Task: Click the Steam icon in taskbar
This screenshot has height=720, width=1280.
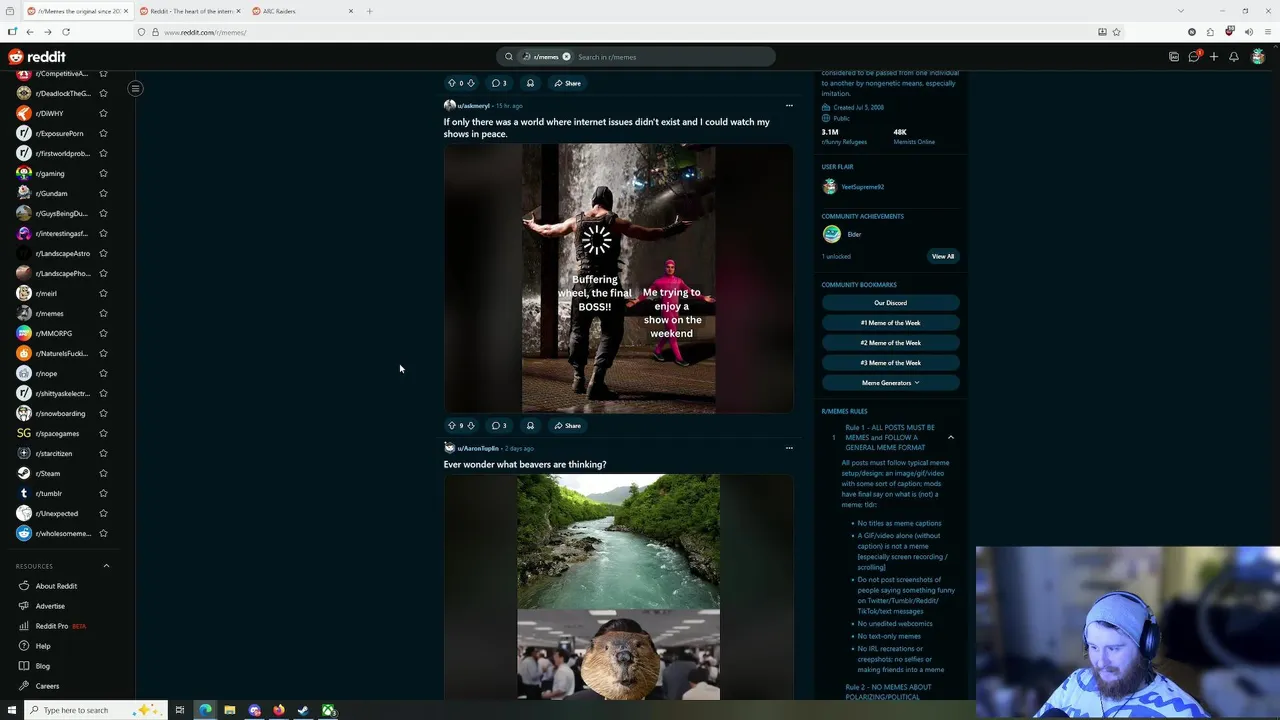Action: [303, 710]
